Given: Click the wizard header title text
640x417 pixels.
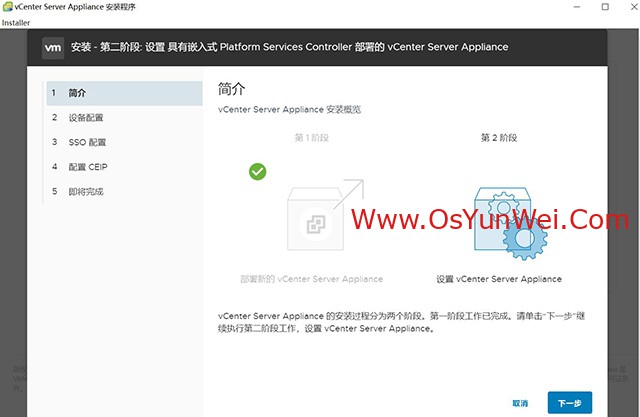Looking at the screenshot, I should pyautogui.click(x=289, y=47).
